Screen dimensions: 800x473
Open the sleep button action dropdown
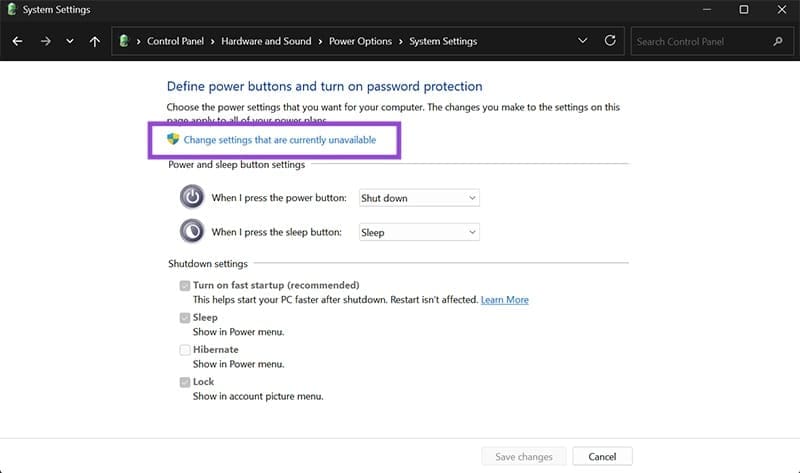pyautogui.click(x=419, y=232)
